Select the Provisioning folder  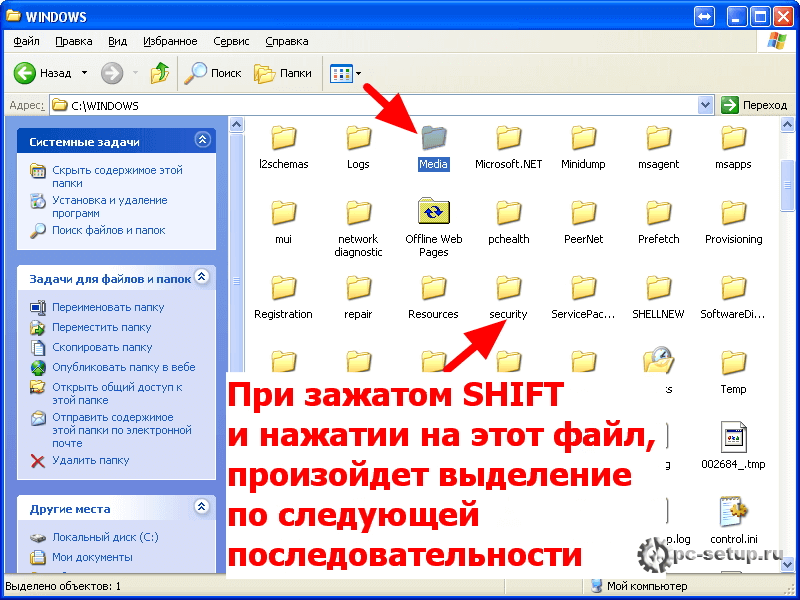(x=733, y=222)
